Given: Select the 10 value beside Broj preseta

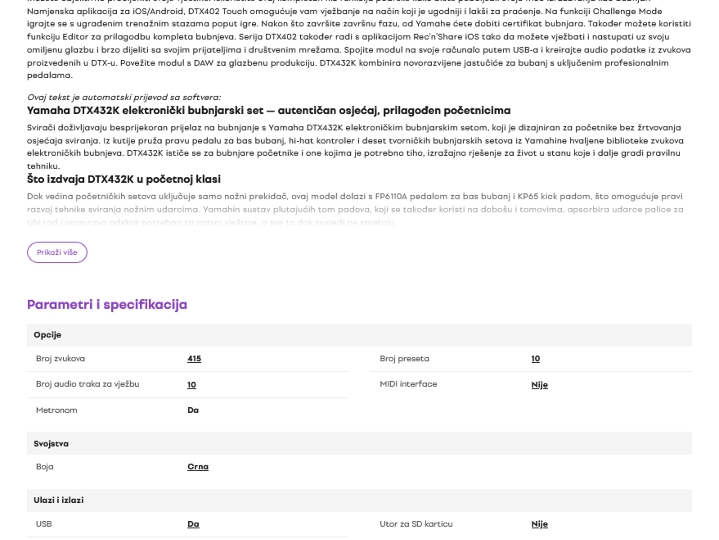Looking at the screenshot, I should point(536,359).
